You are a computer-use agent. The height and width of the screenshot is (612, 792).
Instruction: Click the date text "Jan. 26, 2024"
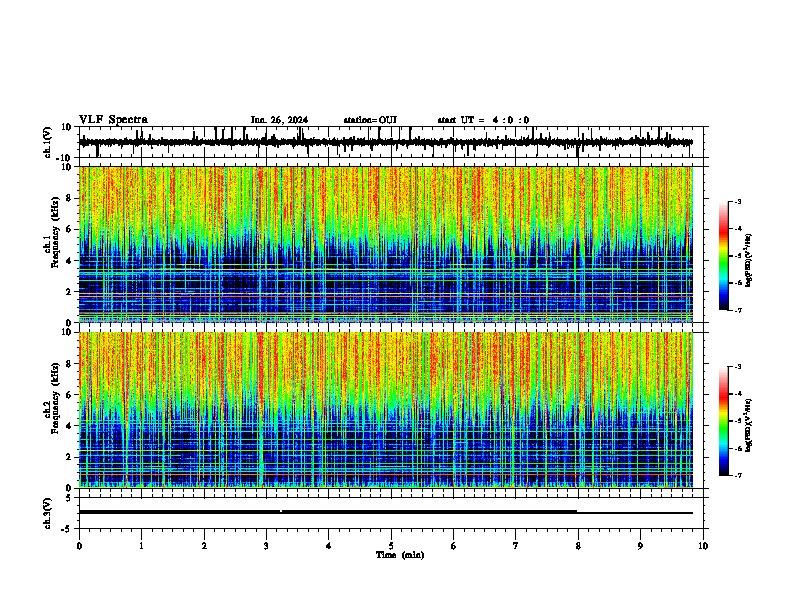(279, 120)
